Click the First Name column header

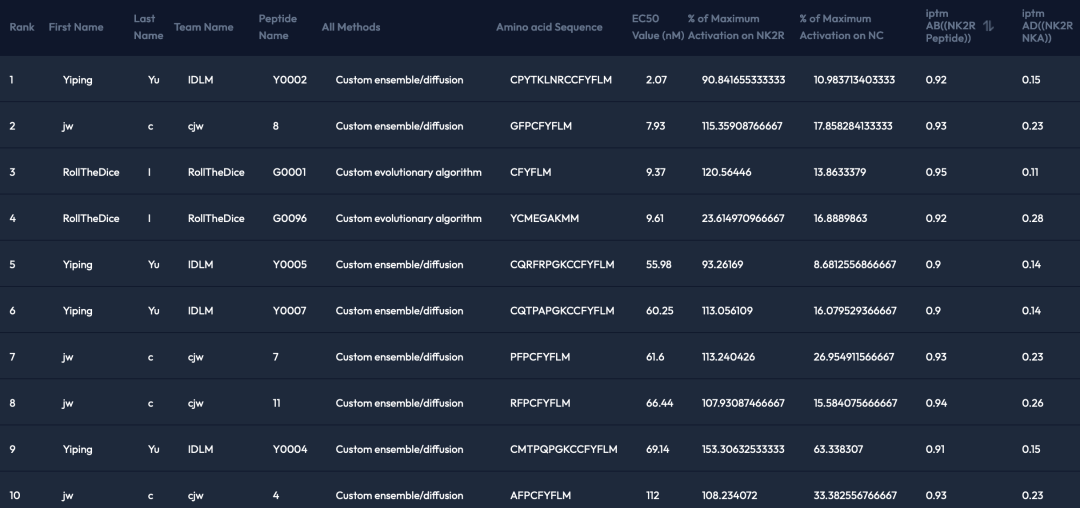(x=76, y=27)
